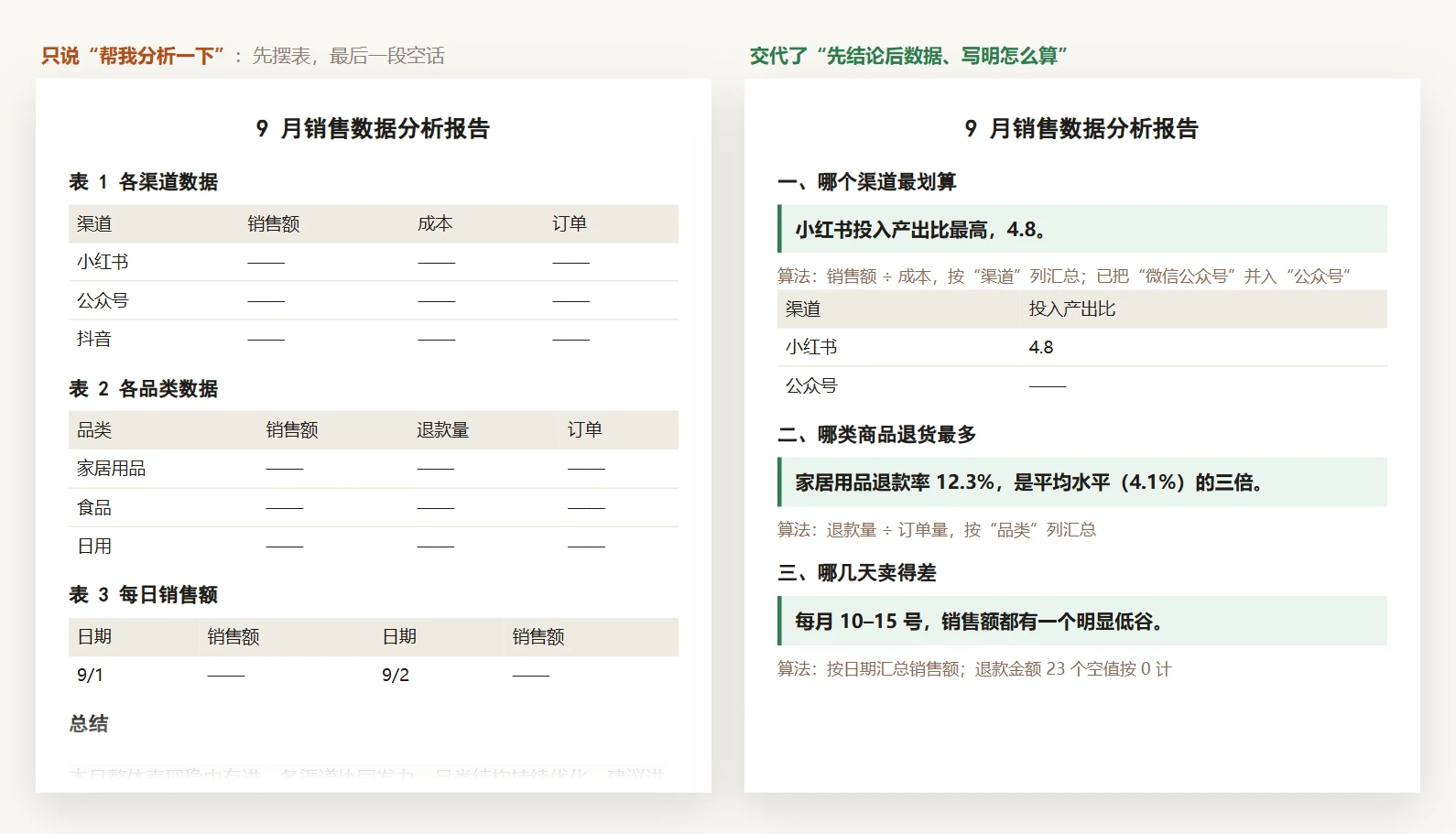The image size is (1456, 834).
Task: Click the 销售额 header in 各品类数据 table
Action: click(x=292, y=430)
